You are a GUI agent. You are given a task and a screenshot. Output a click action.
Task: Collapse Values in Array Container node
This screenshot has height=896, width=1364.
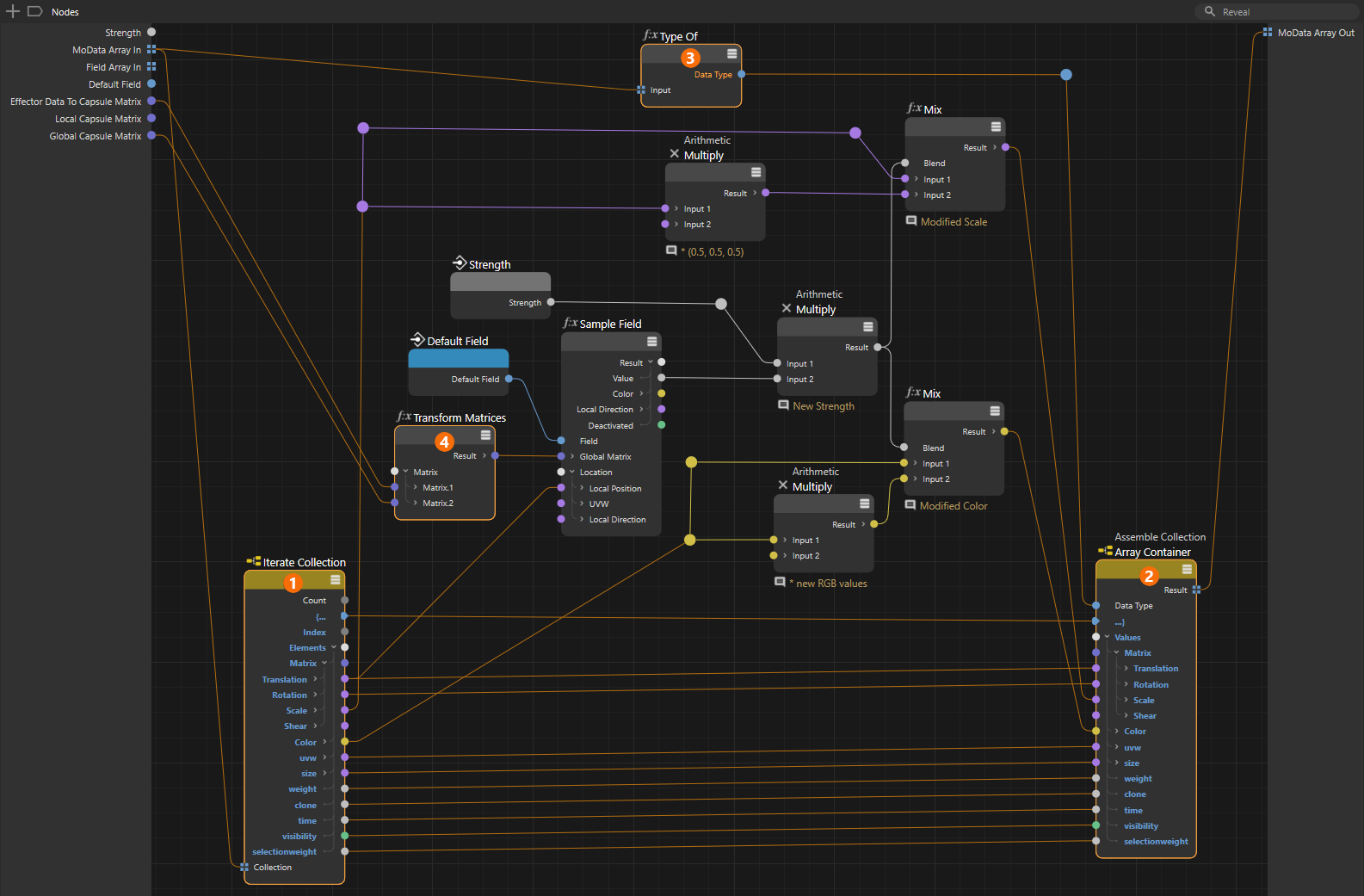(1107, 637)
